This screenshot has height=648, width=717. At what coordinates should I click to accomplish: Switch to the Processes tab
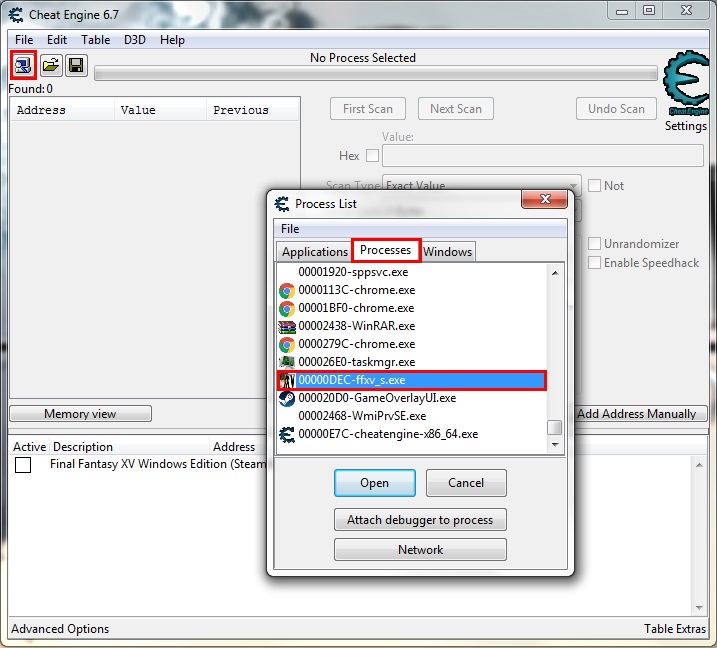pos(385,250)
